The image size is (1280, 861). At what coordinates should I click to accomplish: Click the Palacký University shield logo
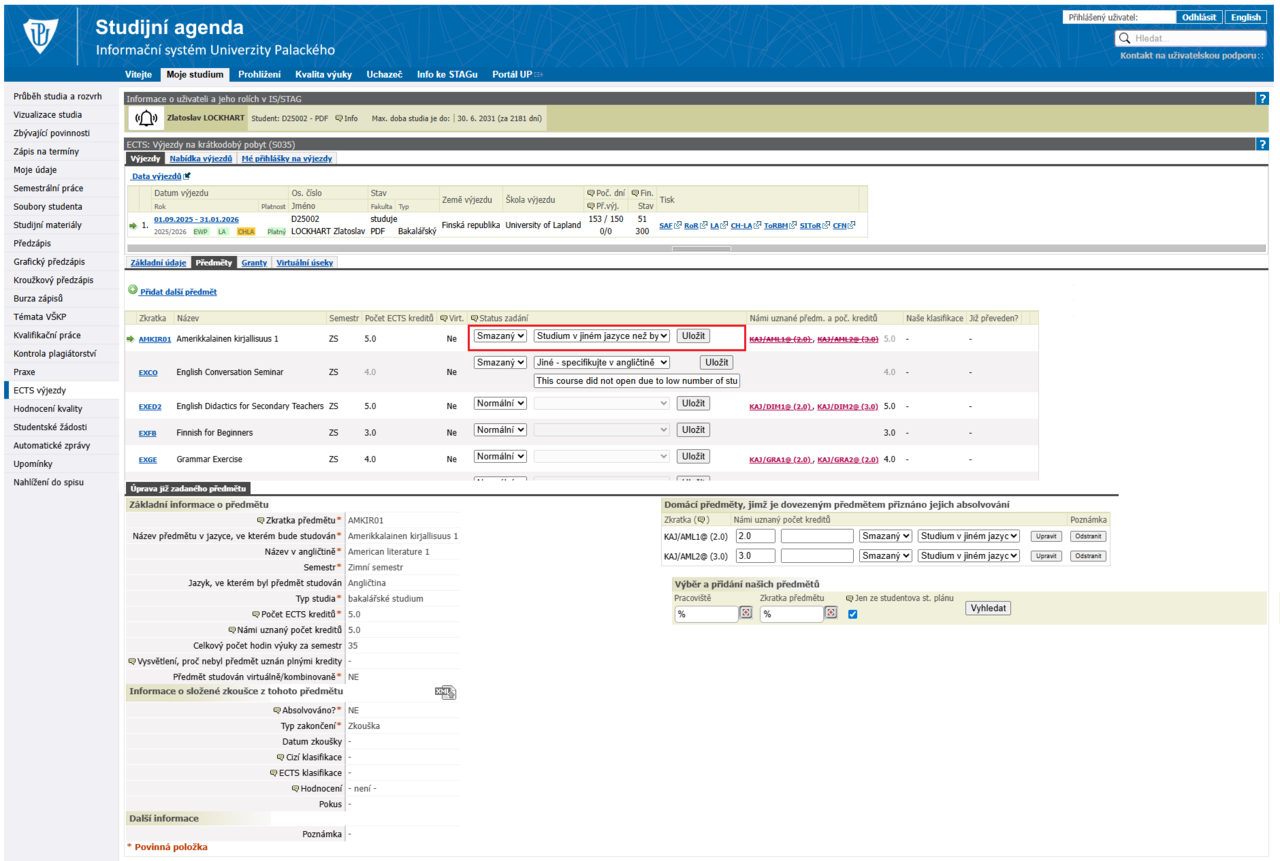click(x=41, y=37)
